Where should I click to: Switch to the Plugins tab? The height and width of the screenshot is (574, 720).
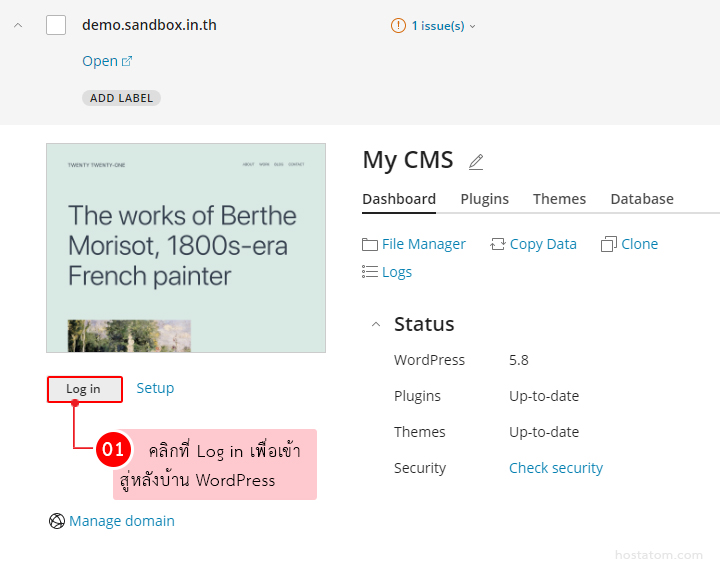[x=484, y=199]
